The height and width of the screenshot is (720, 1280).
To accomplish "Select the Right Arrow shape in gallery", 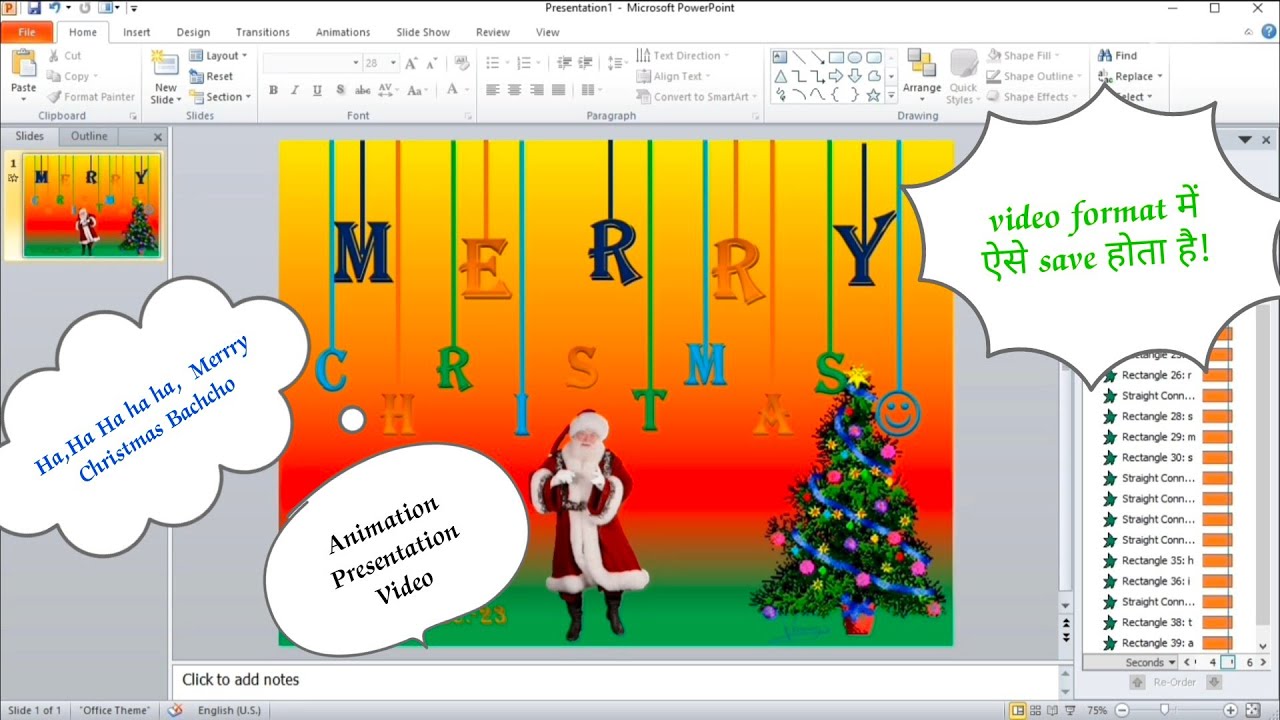I will (836, 76).
